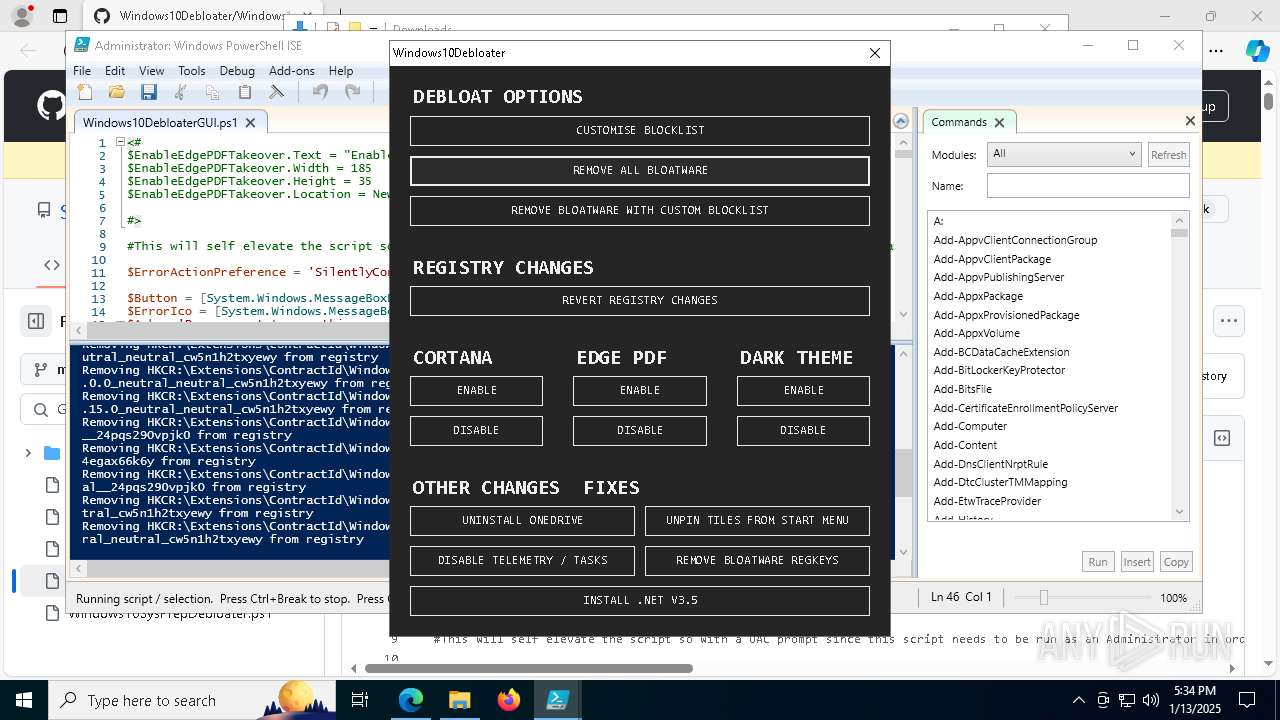Open Firefox from the taskbar

tap(509, 700)
